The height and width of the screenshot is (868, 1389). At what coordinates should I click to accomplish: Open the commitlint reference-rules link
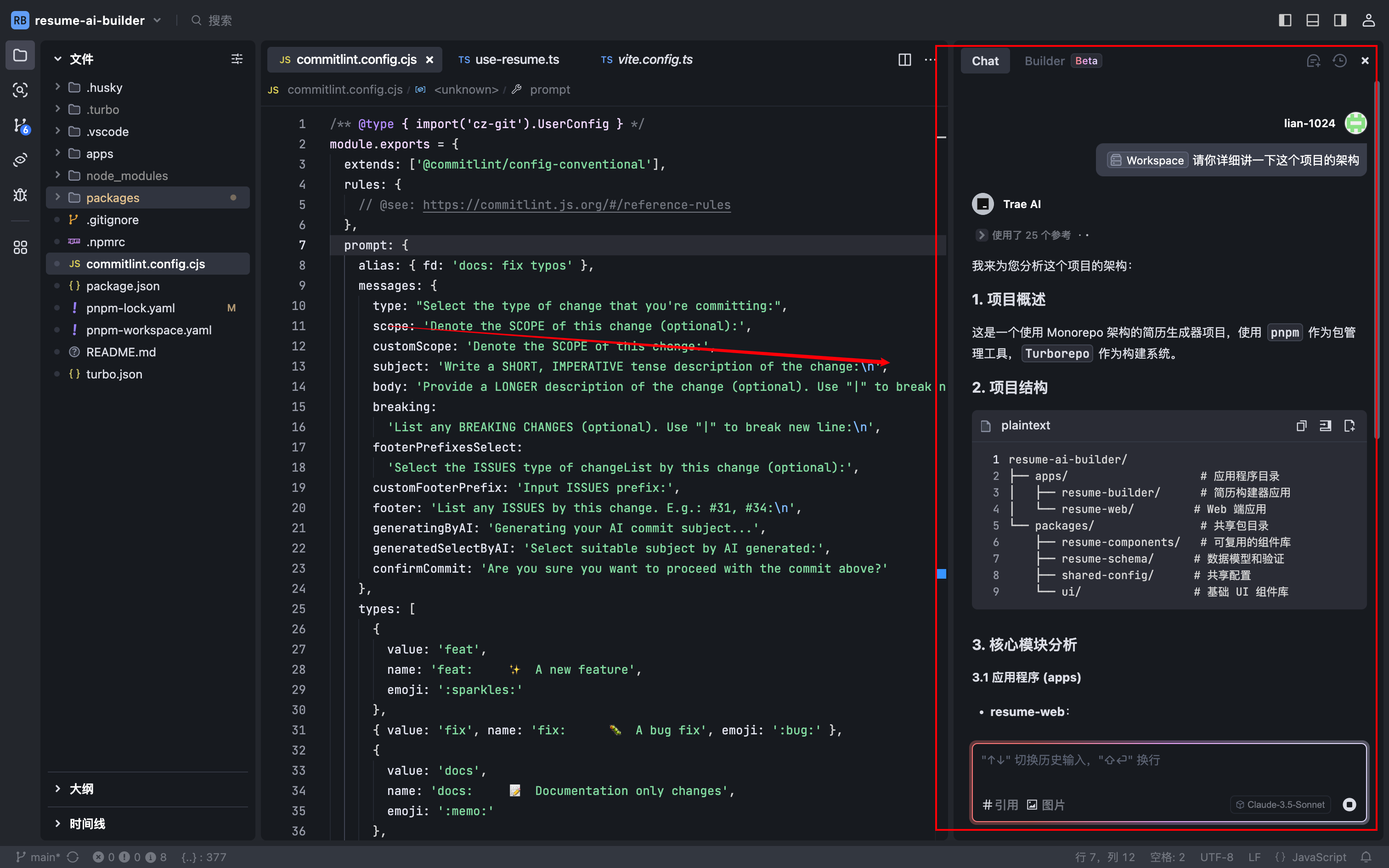(576, 205)
